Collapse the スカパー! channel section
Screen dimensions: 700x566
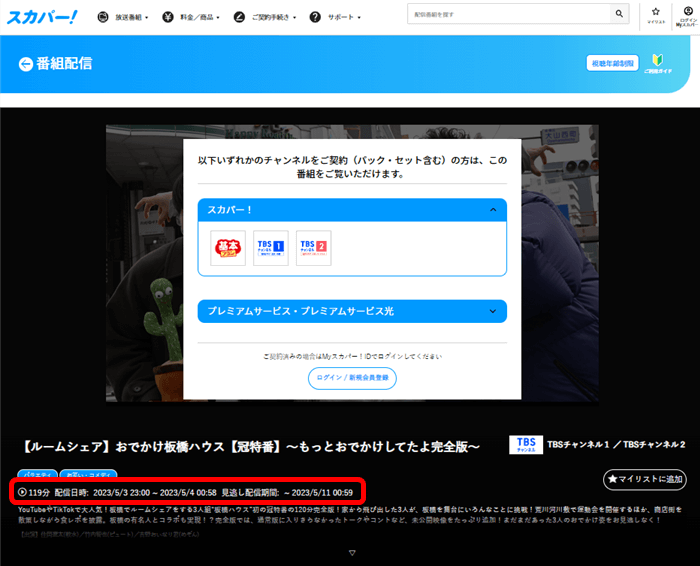point(352,210)
